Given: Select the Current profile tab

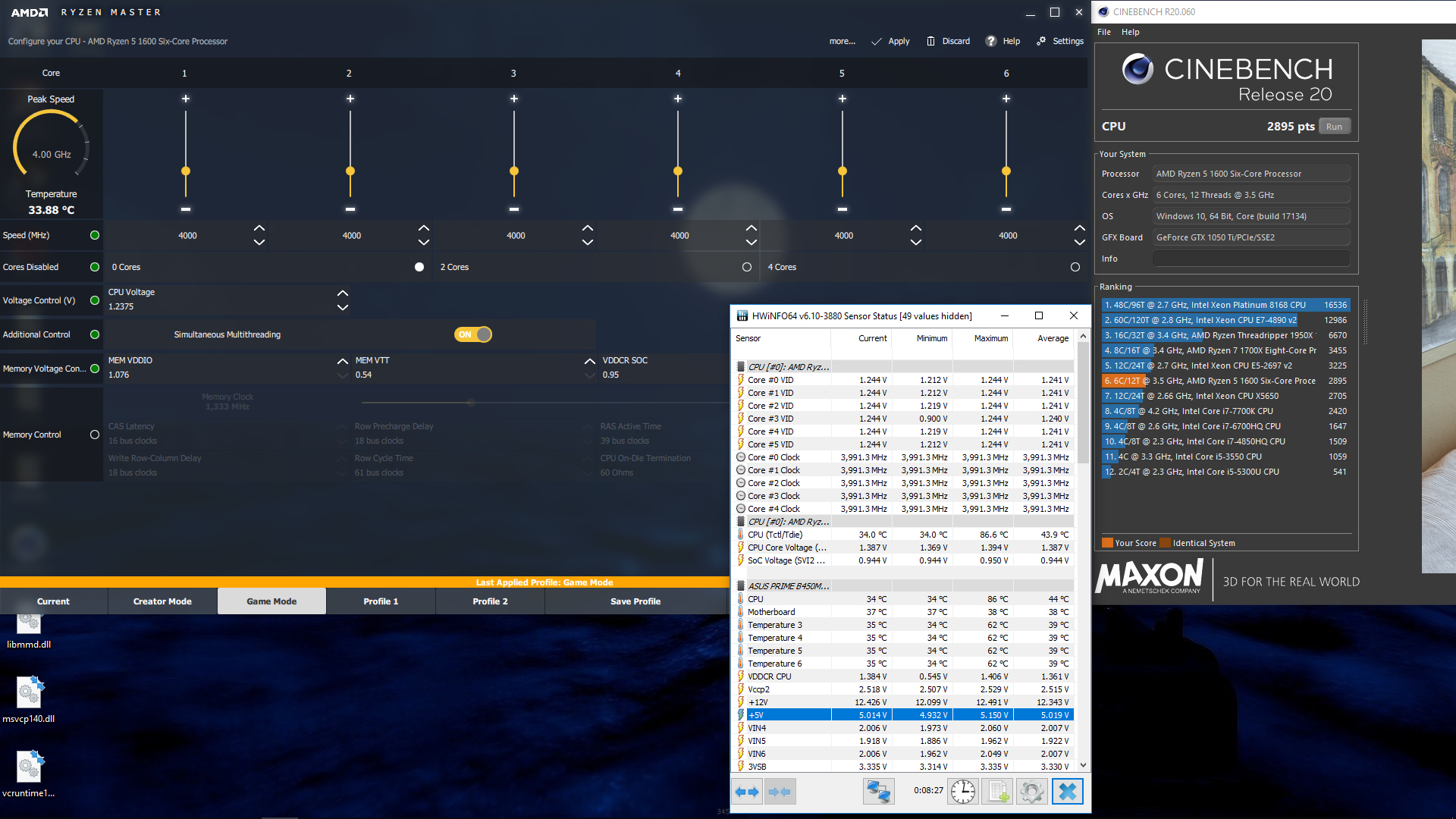Looking at the screenshot, I should point(53,601).
